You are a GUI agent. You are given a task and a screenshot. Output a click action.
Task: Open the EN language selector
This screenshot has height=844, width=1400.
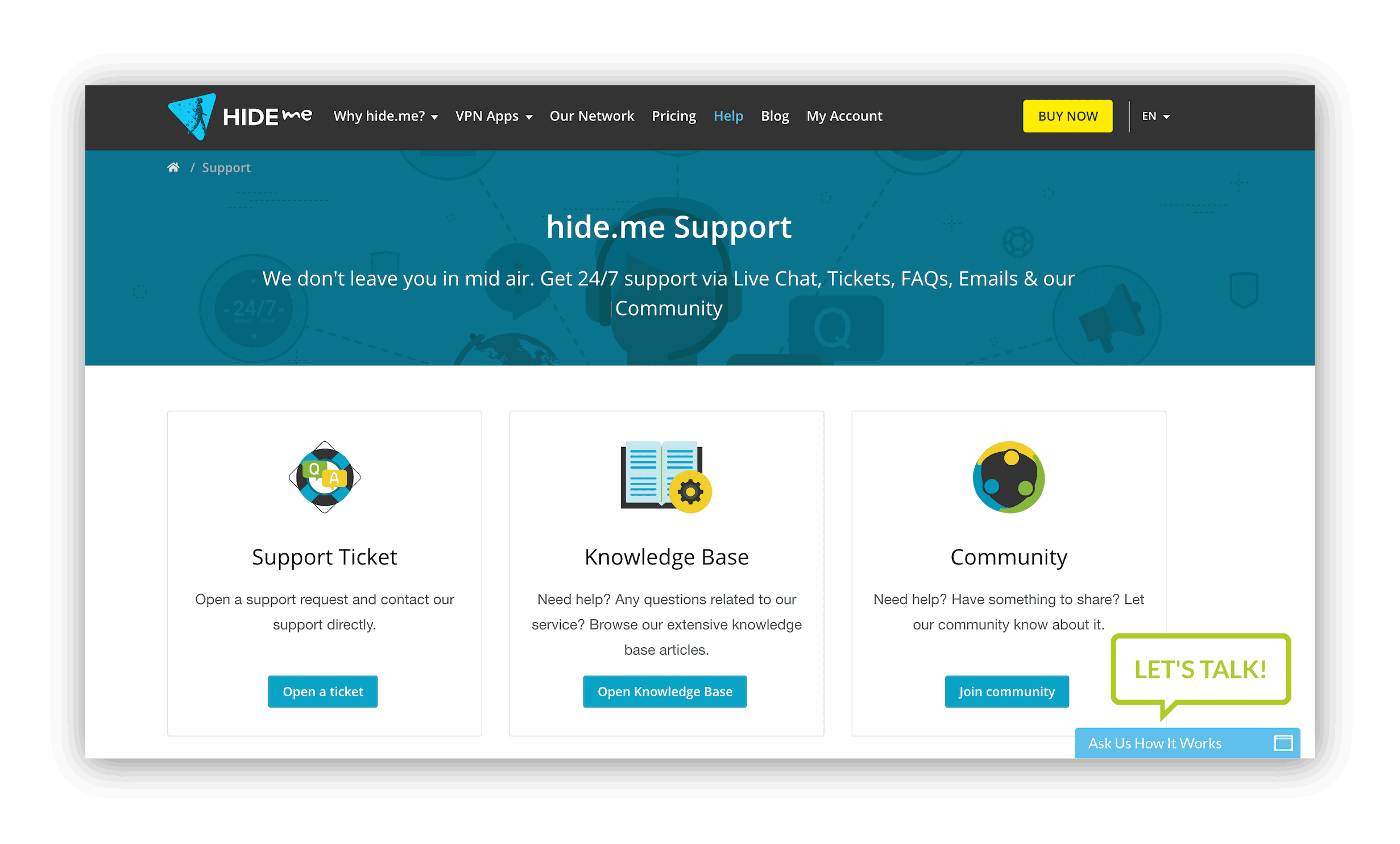coord(1155,116)
